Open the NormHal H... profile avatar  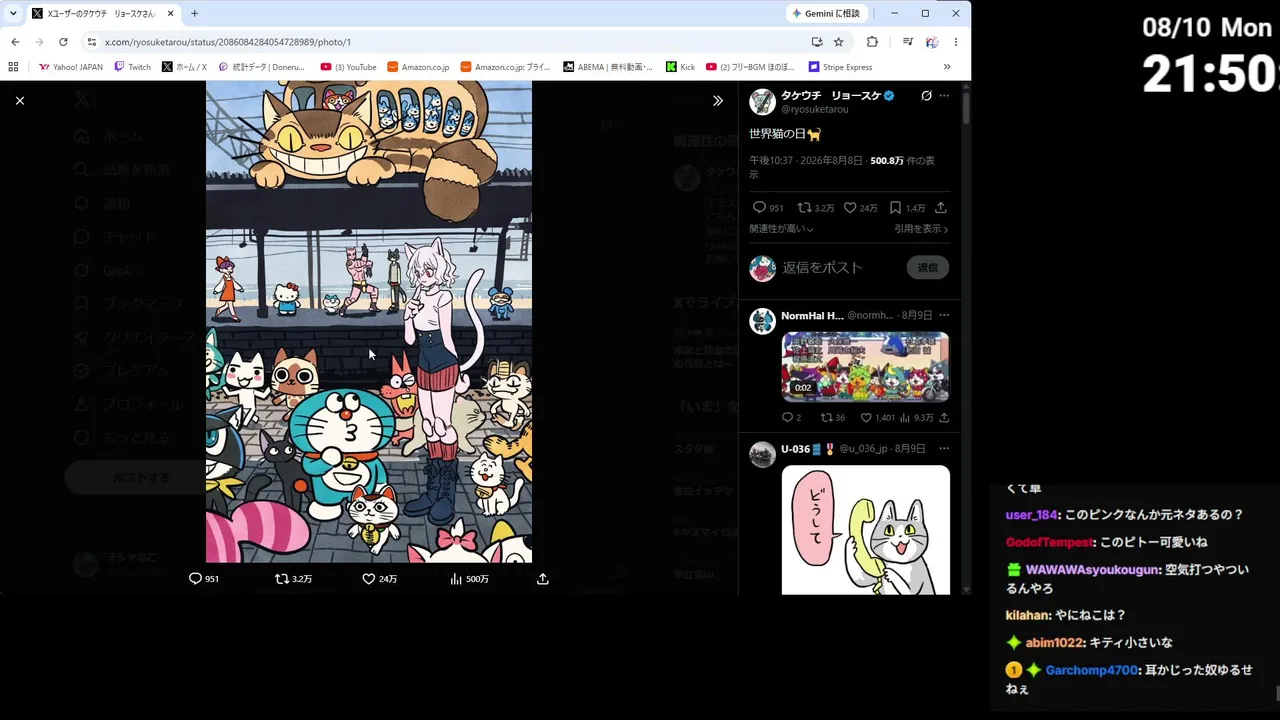(762, 321)
